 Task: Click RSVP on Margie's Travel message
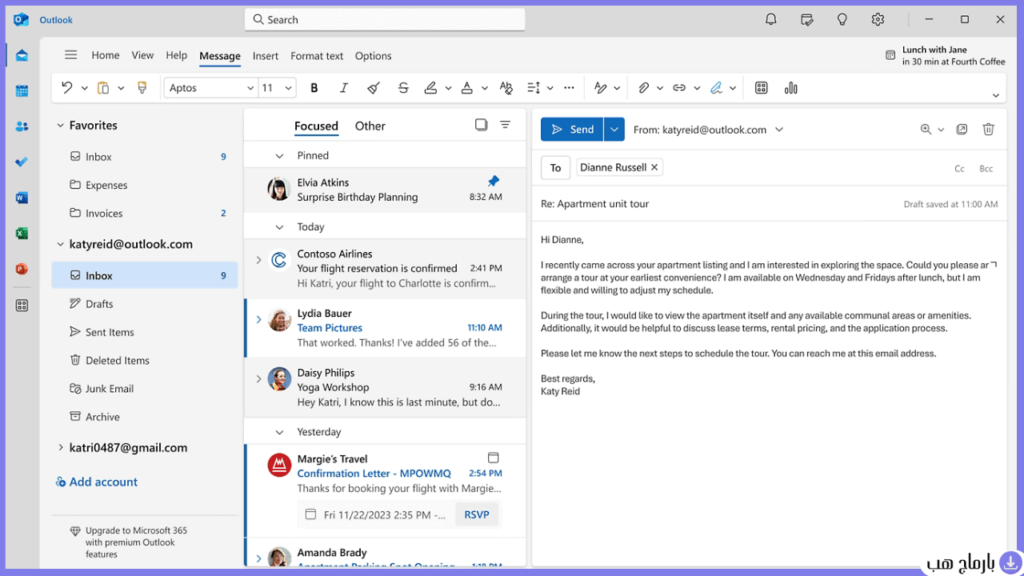click(x=477, y=515)
